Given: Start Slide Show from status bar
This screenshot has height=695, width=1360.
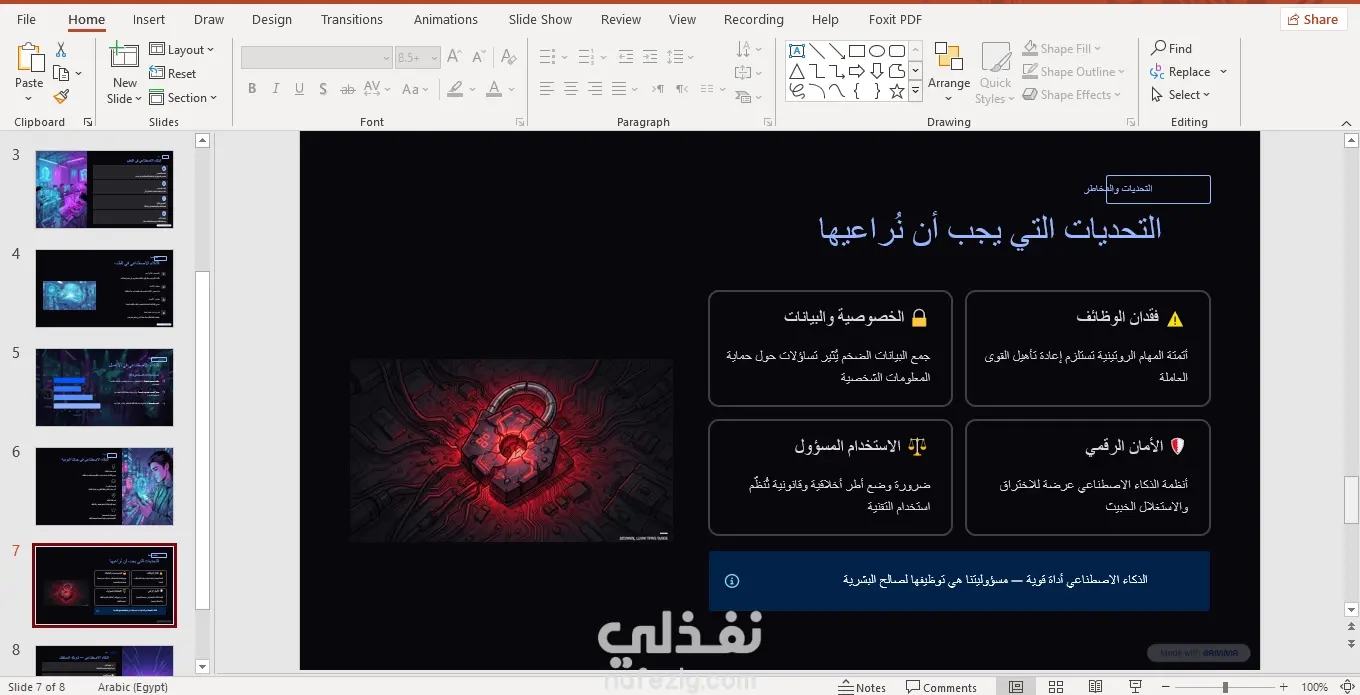Looking at the screenshot, I should tap(1134, 687).
